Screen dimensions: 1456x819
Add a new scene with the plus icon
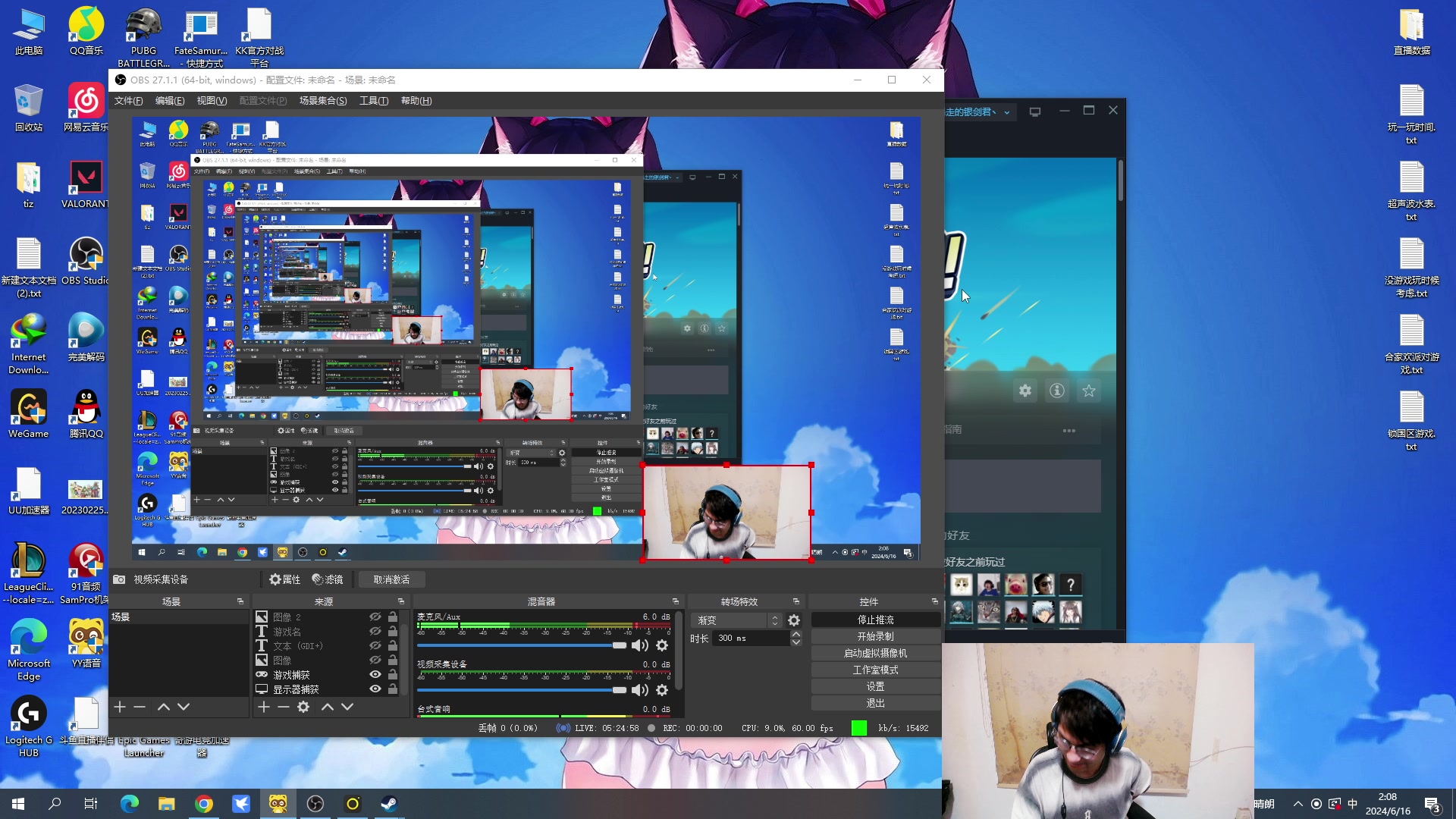point(120,707)
